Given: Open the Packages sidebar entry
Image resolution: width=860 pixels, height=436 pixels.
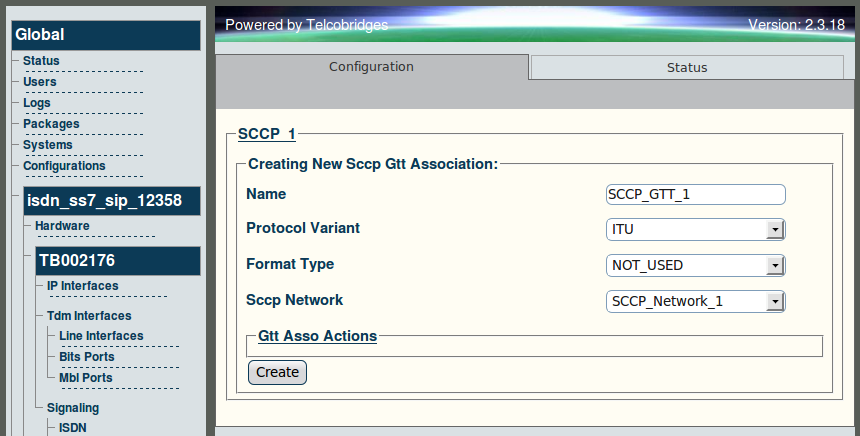Looking at the screenshot, I should click(x=51, y=124).
